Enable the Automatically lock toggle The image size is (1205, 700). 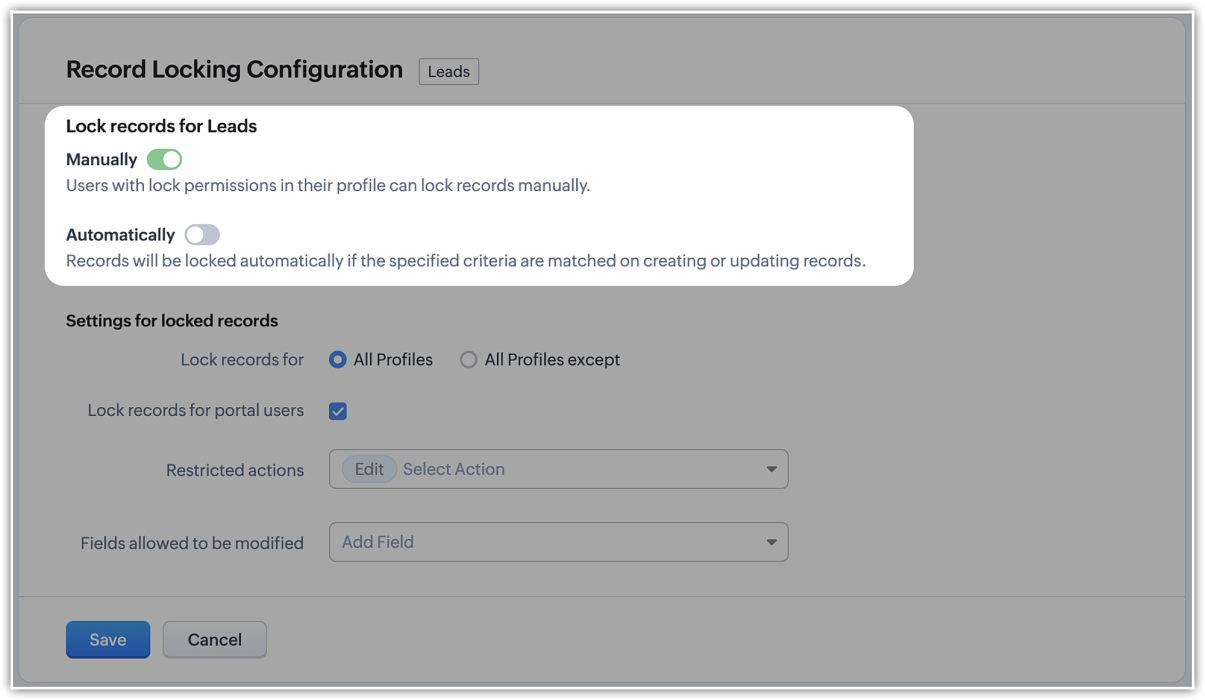[x=201, y=234]
